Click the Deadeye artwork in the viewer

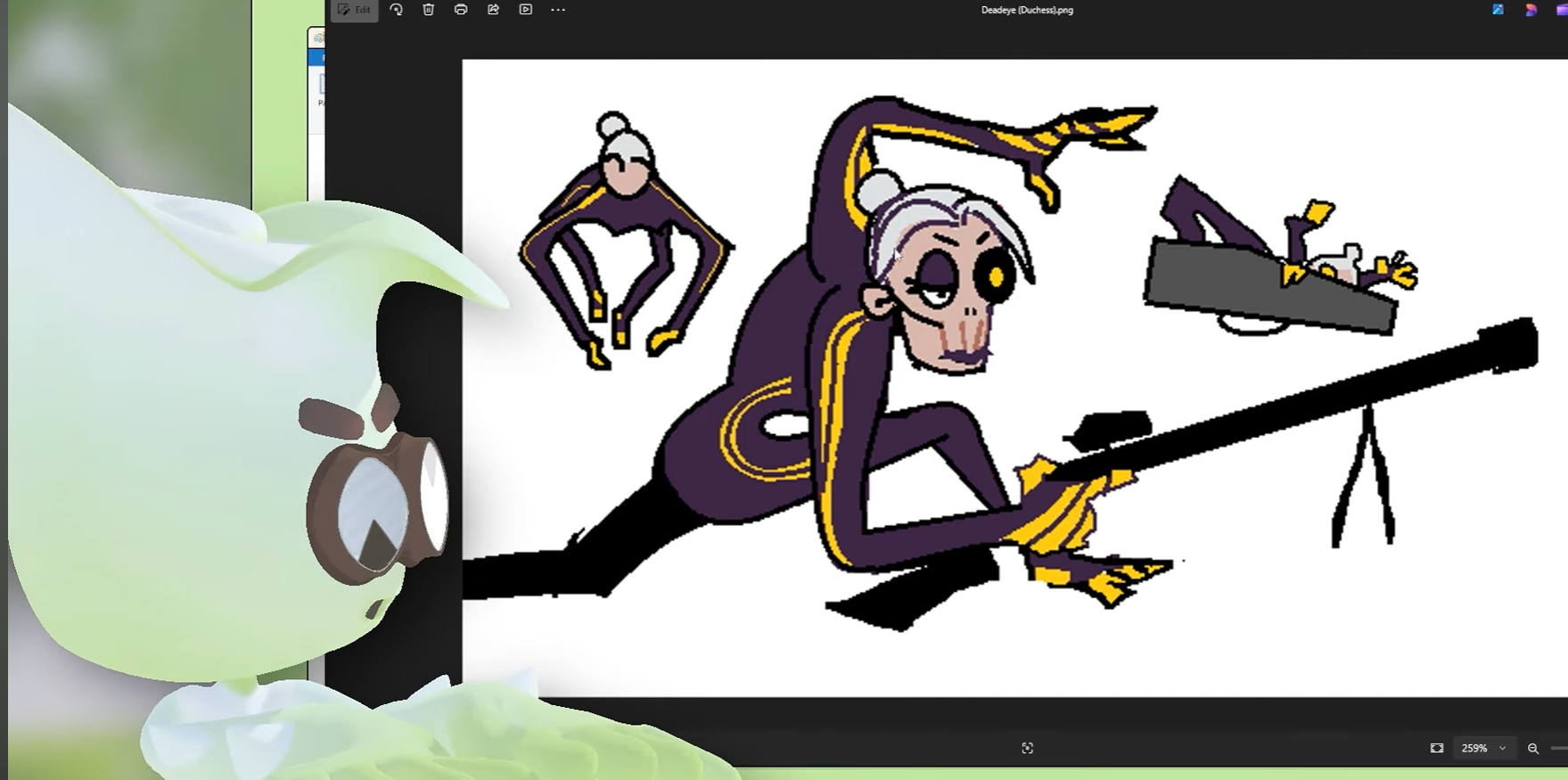click(x=1014, y=378)
